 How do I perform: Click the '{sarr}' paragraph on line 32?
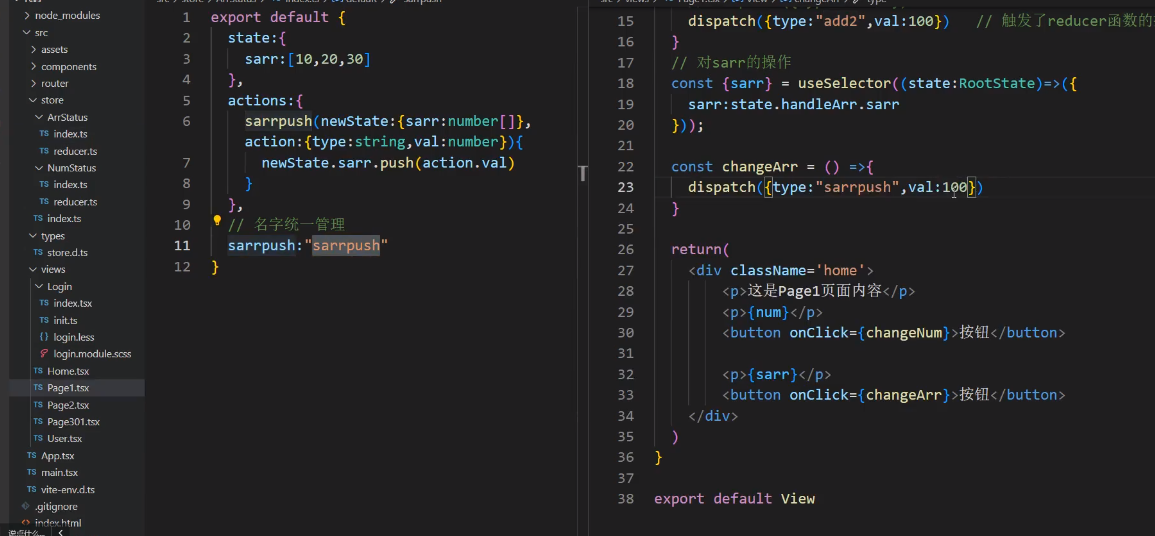pyautogui.click(x=777, y=375)
